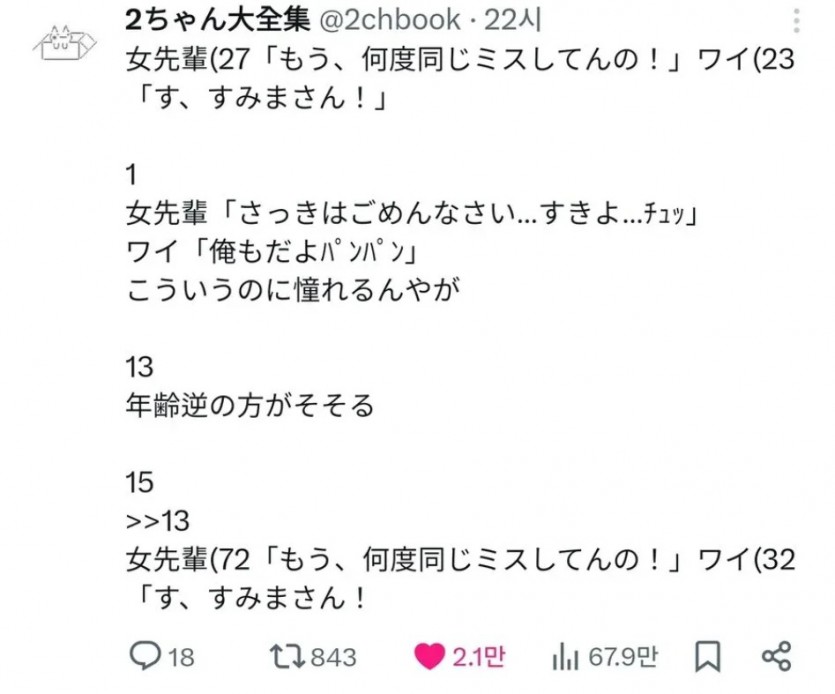Click the >>13 reply reference
Image resolution: width=835 pixels, height=694 pixels.
pyautogui.click(x=158, y=521)
